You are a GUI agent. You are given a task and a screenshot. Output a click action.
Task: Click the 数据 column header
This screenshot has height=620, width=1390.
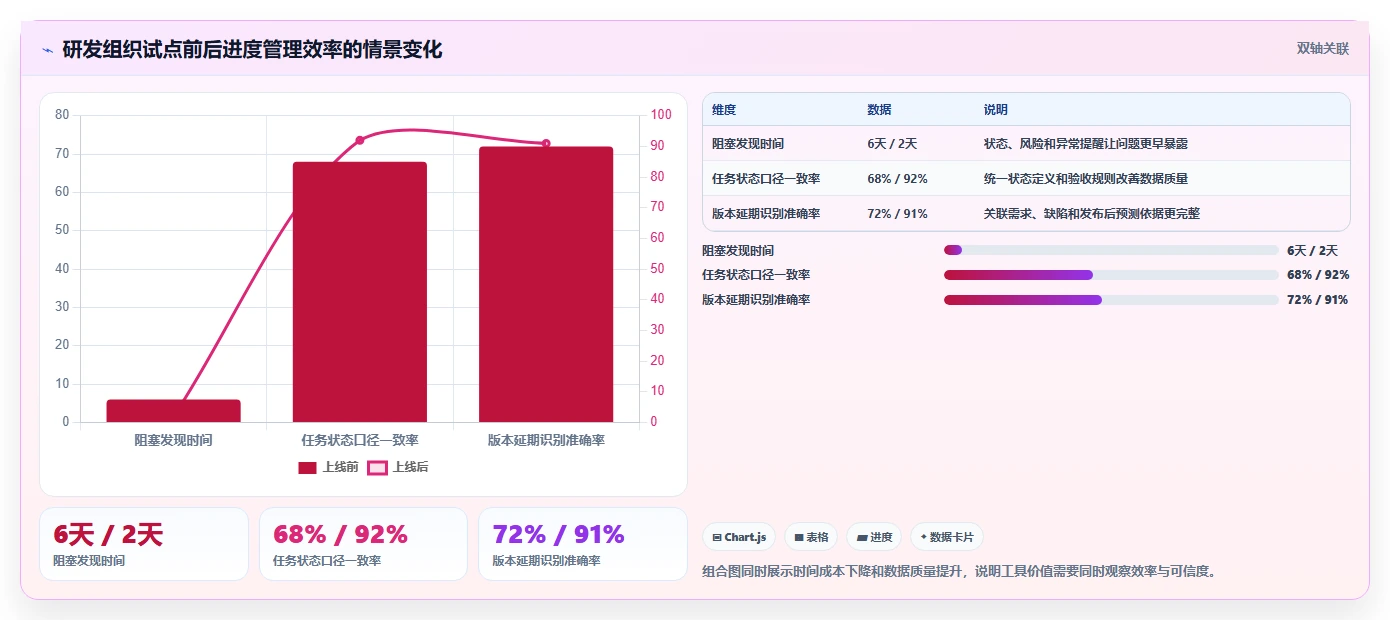879,110
